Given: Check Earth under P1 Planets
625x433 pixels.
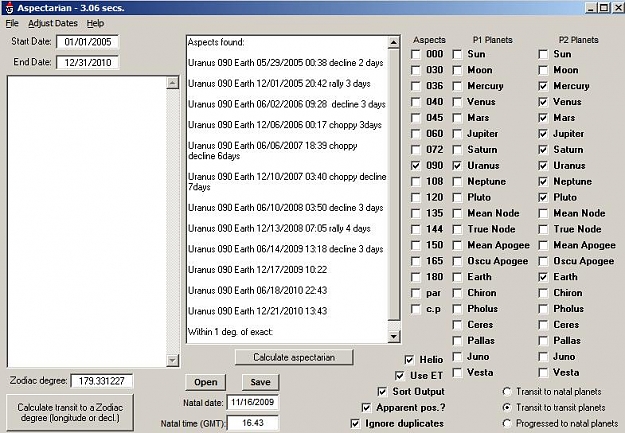Looking at the screenshot, I should (457, 277).
